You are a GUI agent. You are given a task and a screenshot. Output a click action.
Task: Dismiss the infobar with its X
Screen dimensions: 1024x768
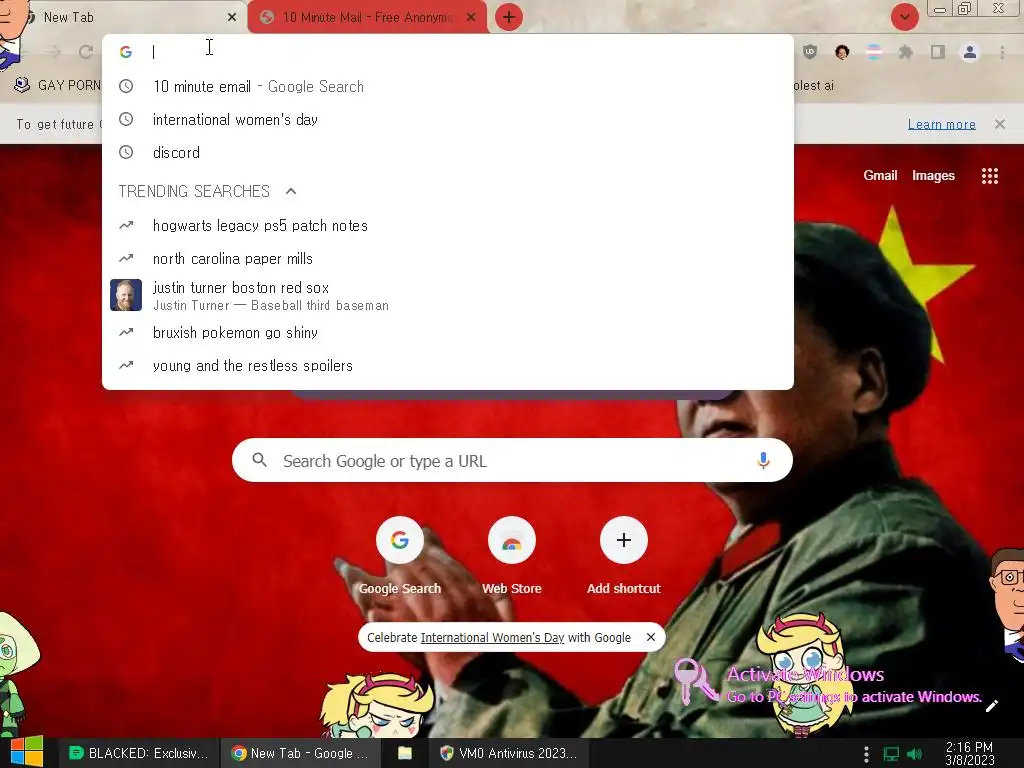999,123
